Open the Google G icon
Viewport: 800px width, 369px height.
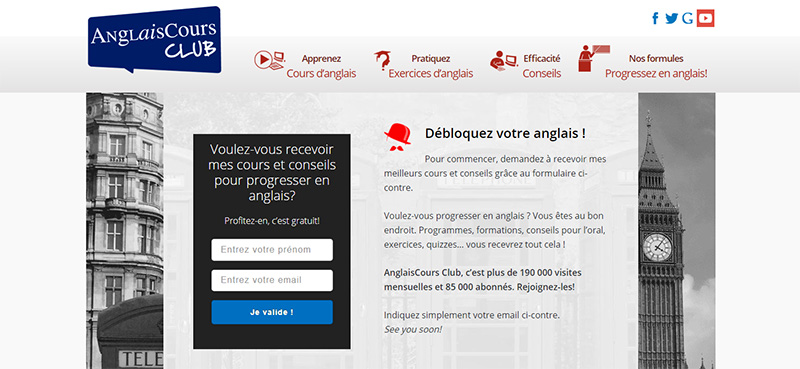click(x=688, y=18)
